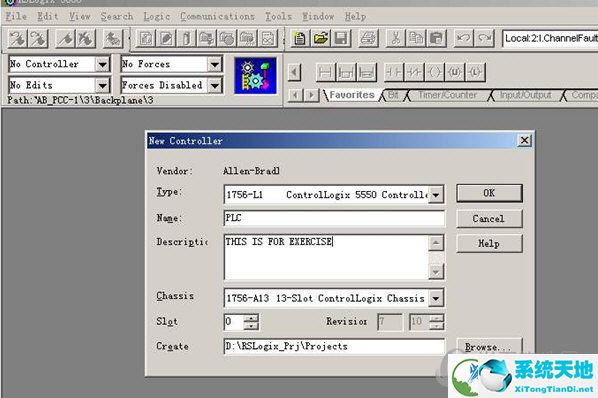This screenshot has width=598, height=398.
Task: Open the View menu
Action: click(80, 16)
